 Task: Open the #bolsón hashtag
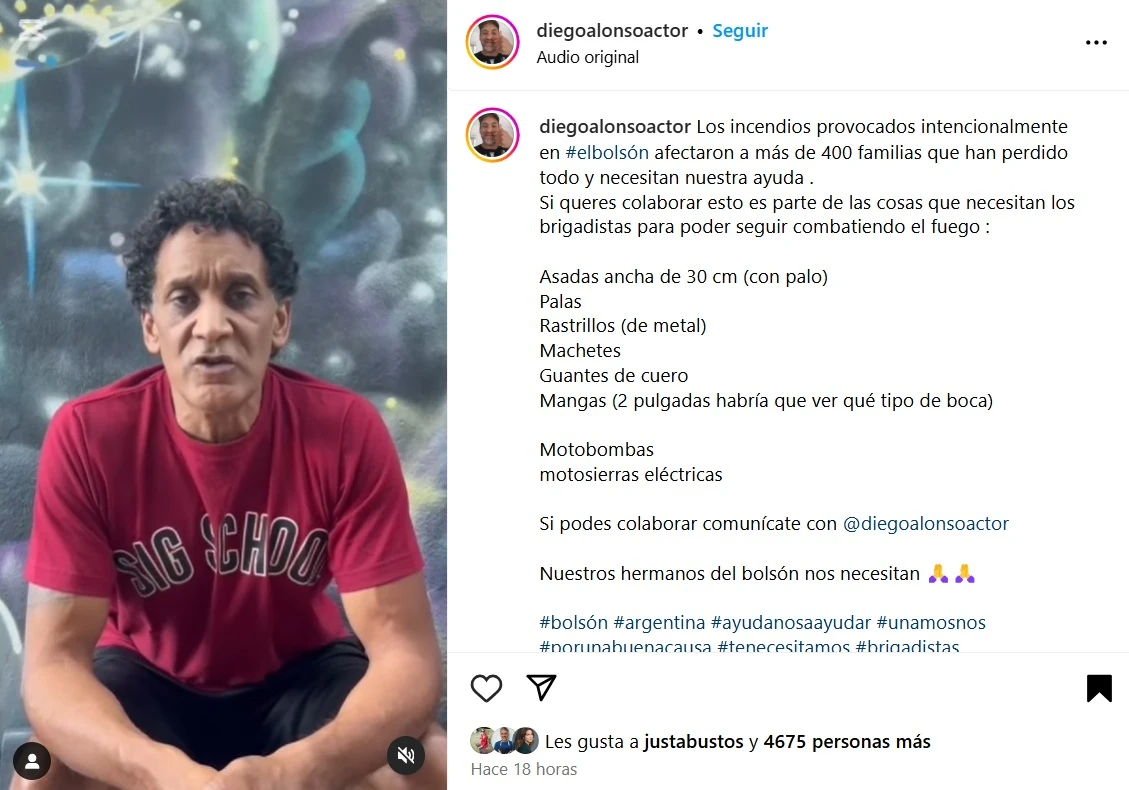(x=573, y=622)
